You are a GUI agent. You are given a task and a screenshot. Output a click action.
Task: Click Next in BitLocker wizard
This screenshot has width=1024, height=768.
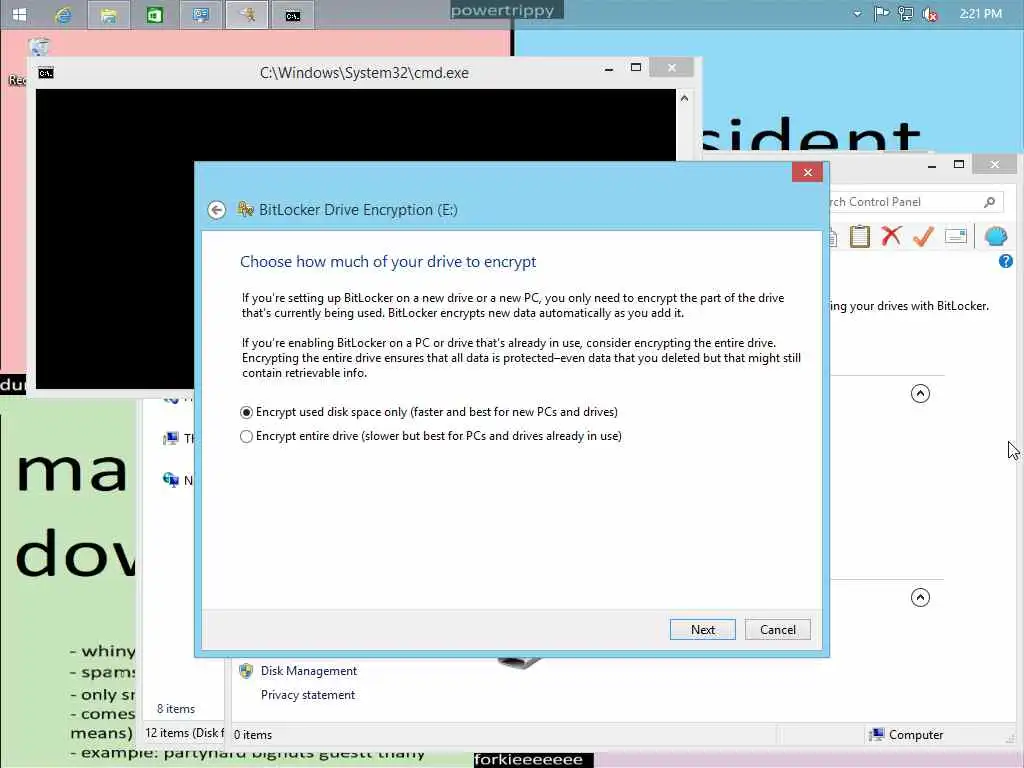pyautogui.click(x=703, y=630)
